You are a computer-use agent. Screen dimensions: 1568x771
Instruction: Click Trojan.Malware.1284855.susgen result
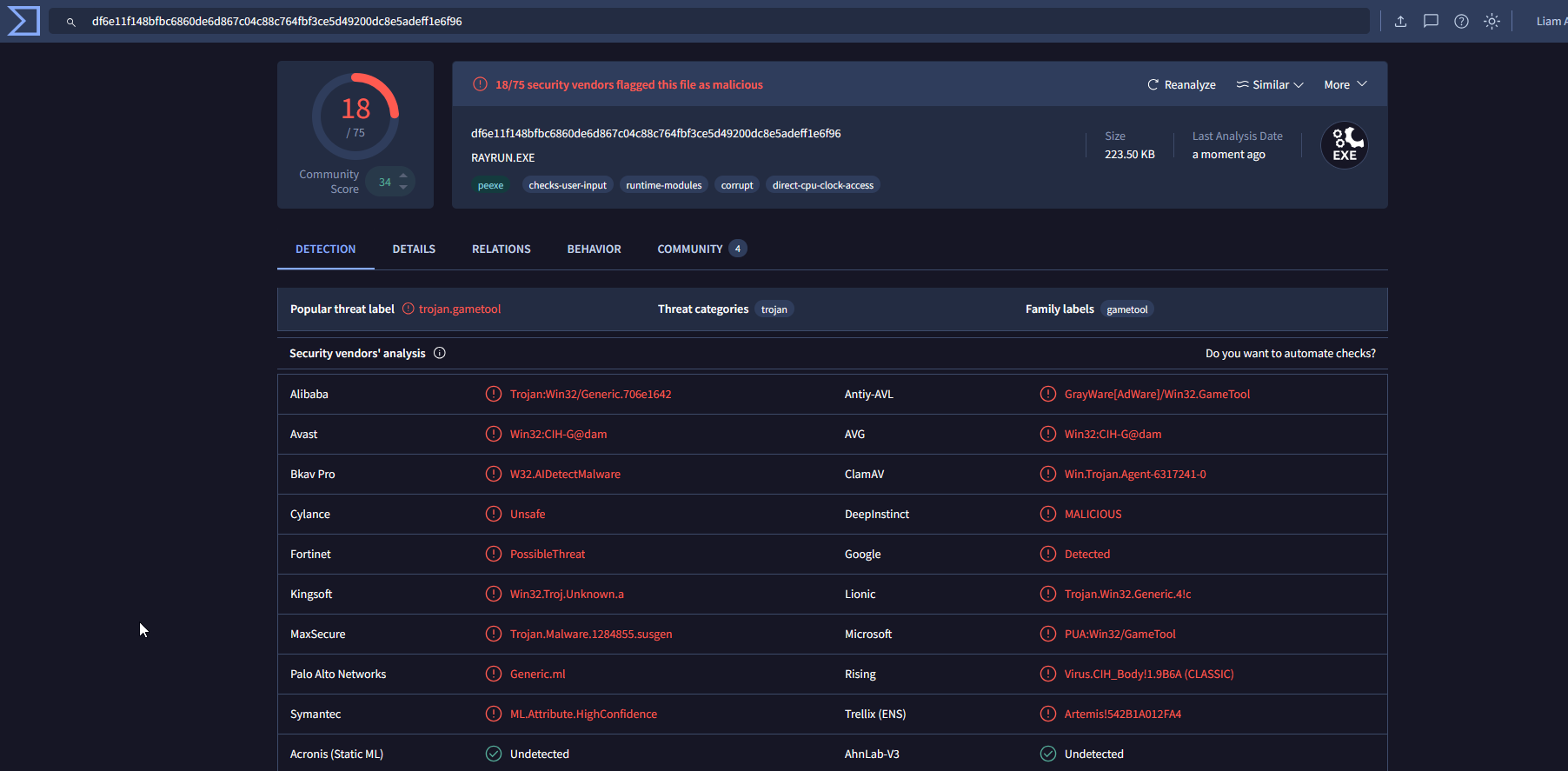tap(591, 634)
